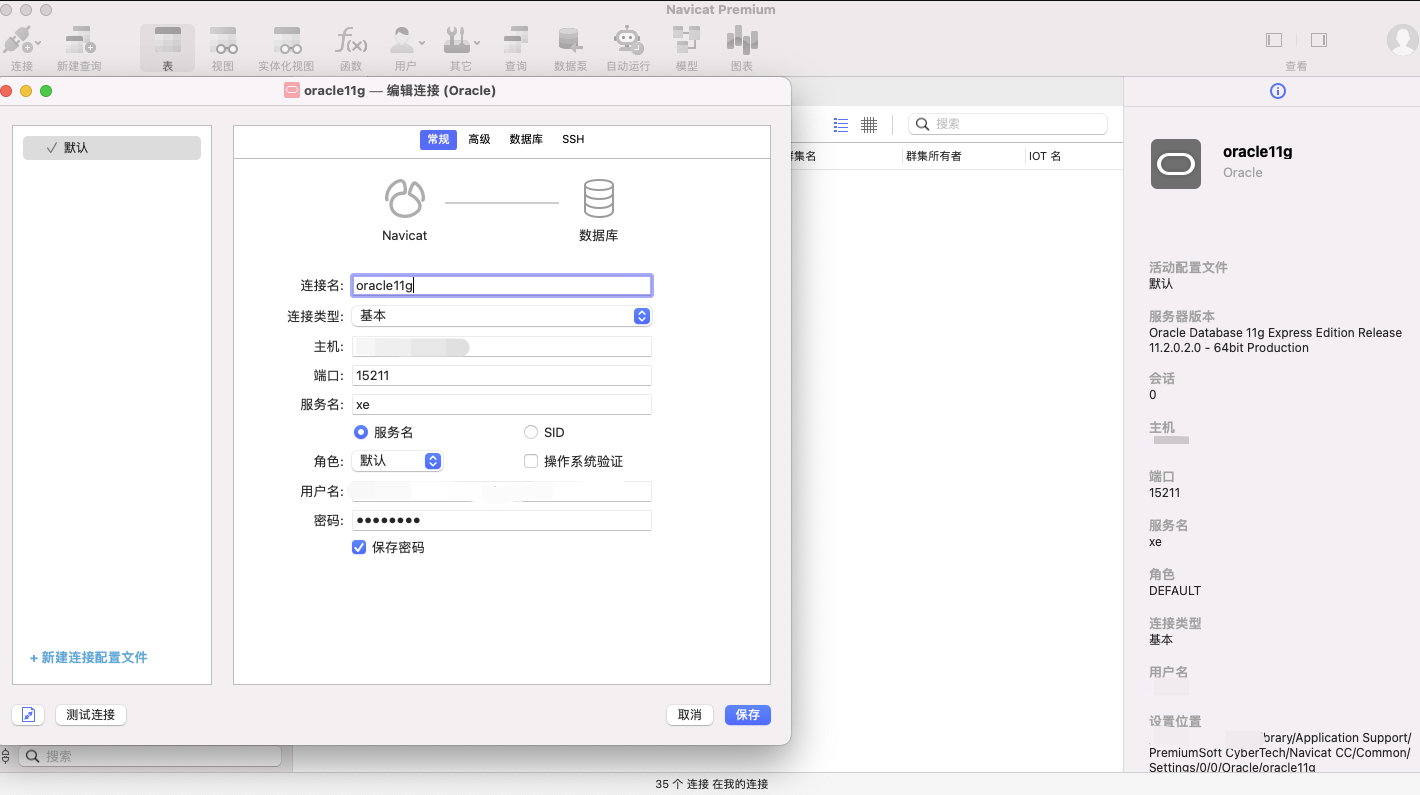The height and width of the screenshot is (795, 1420).
Task: Click the info icon in the right panel
Action: [x=1277, y=91]
